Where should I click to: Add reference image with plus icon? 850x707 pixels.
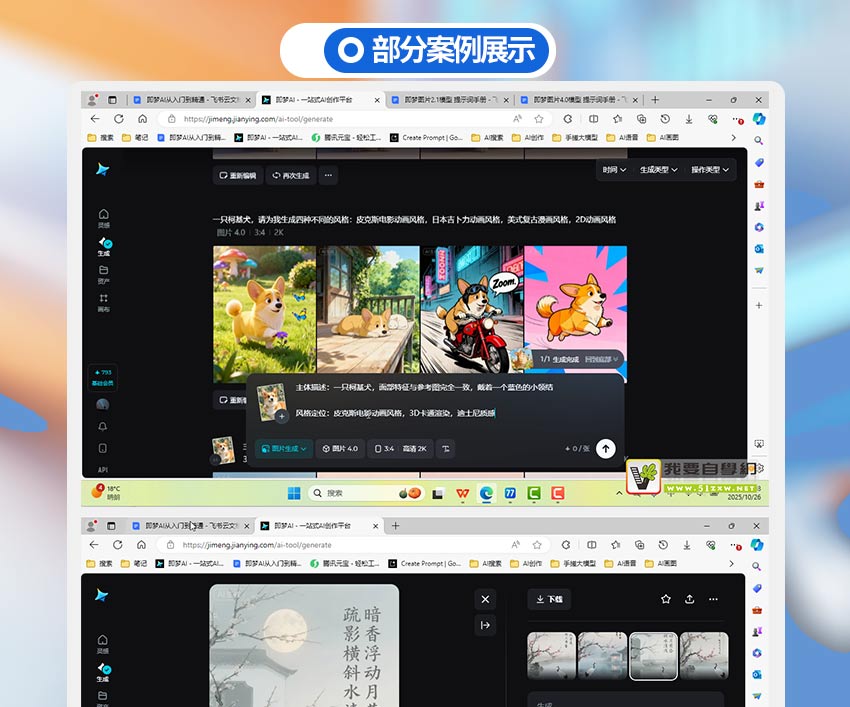coord(282,415)
